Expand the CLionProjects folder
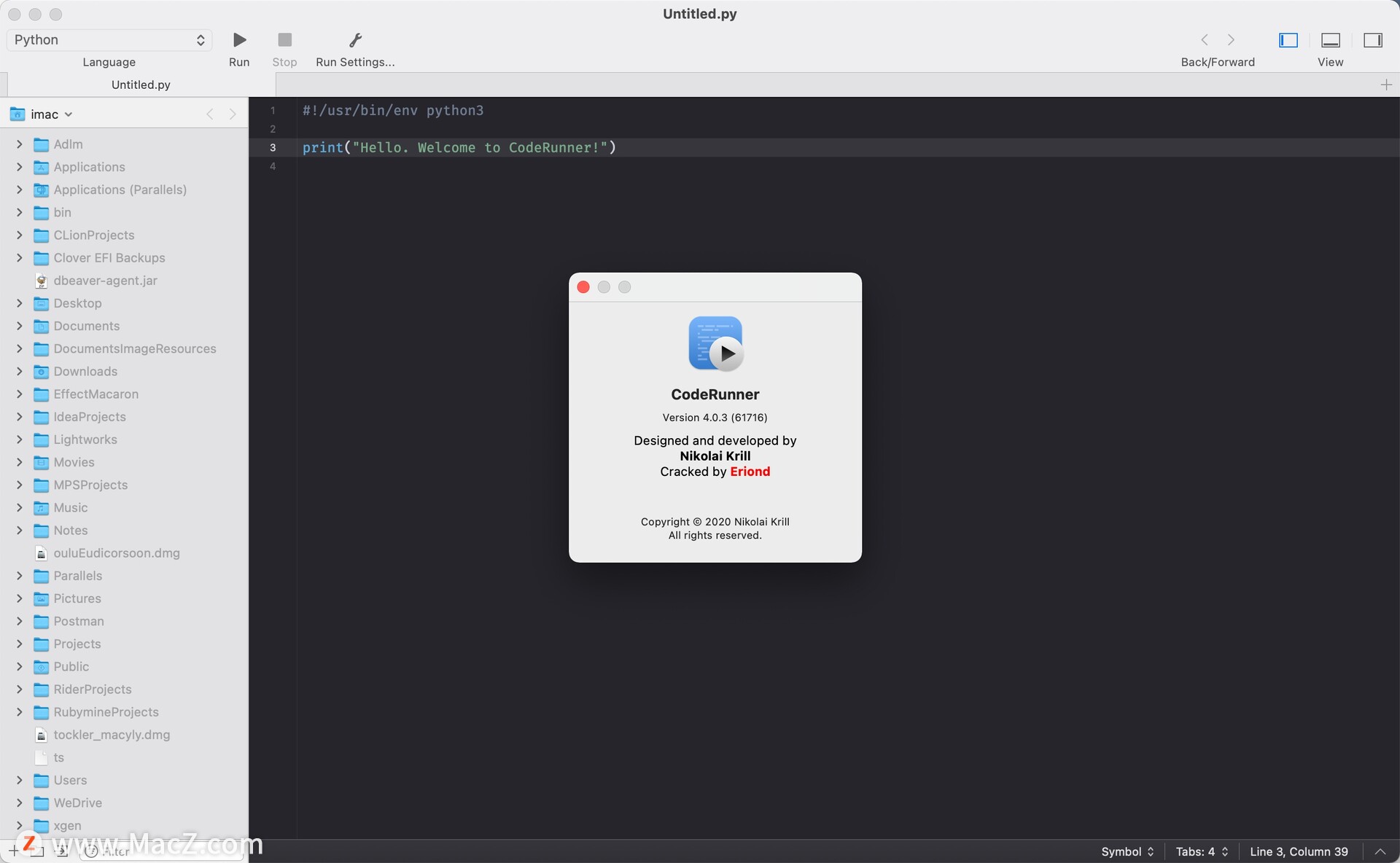The height and width of the screenshot is (863, 1400). (x=20, y=235)
